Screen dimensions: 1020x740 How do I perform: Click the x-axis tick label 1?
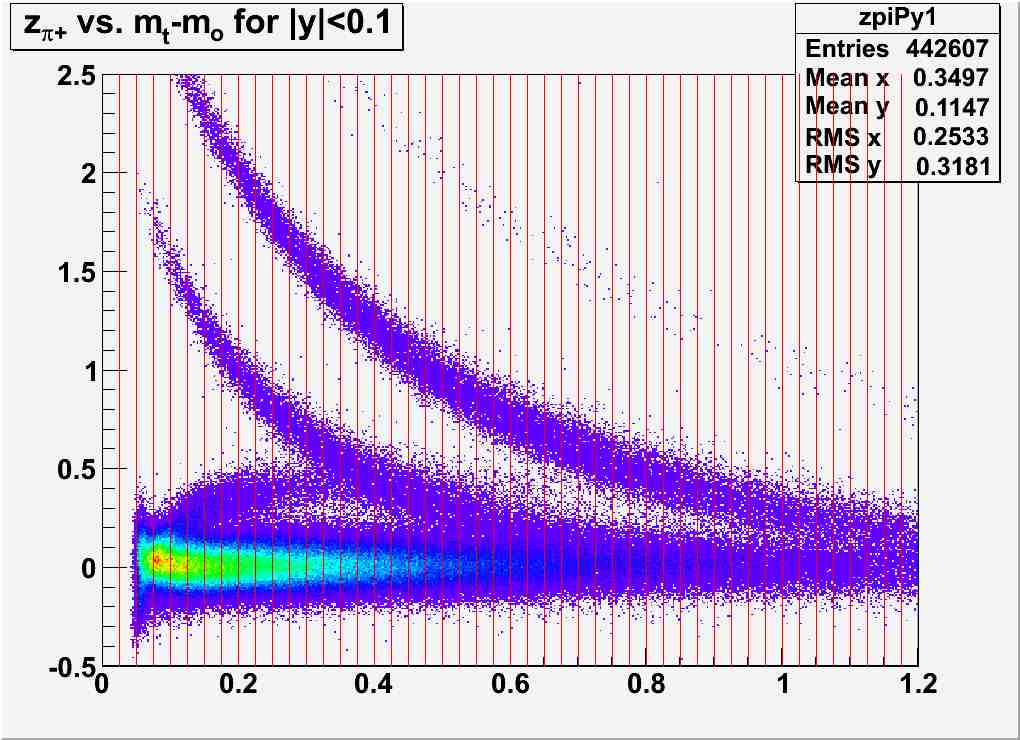point(783,685)
